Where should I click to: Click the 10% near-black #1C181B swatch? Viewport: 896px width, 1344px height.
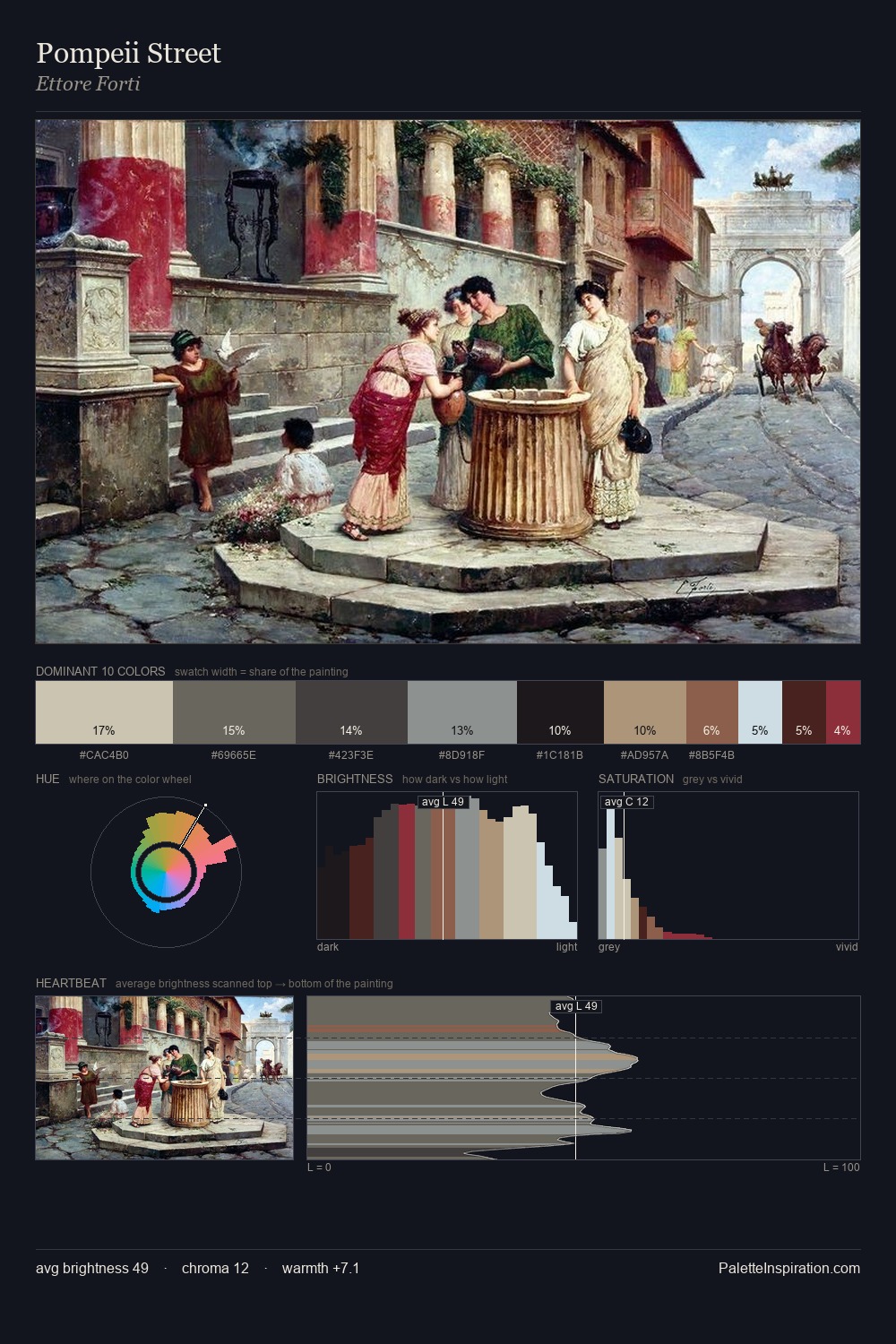(x=560, y=712)
